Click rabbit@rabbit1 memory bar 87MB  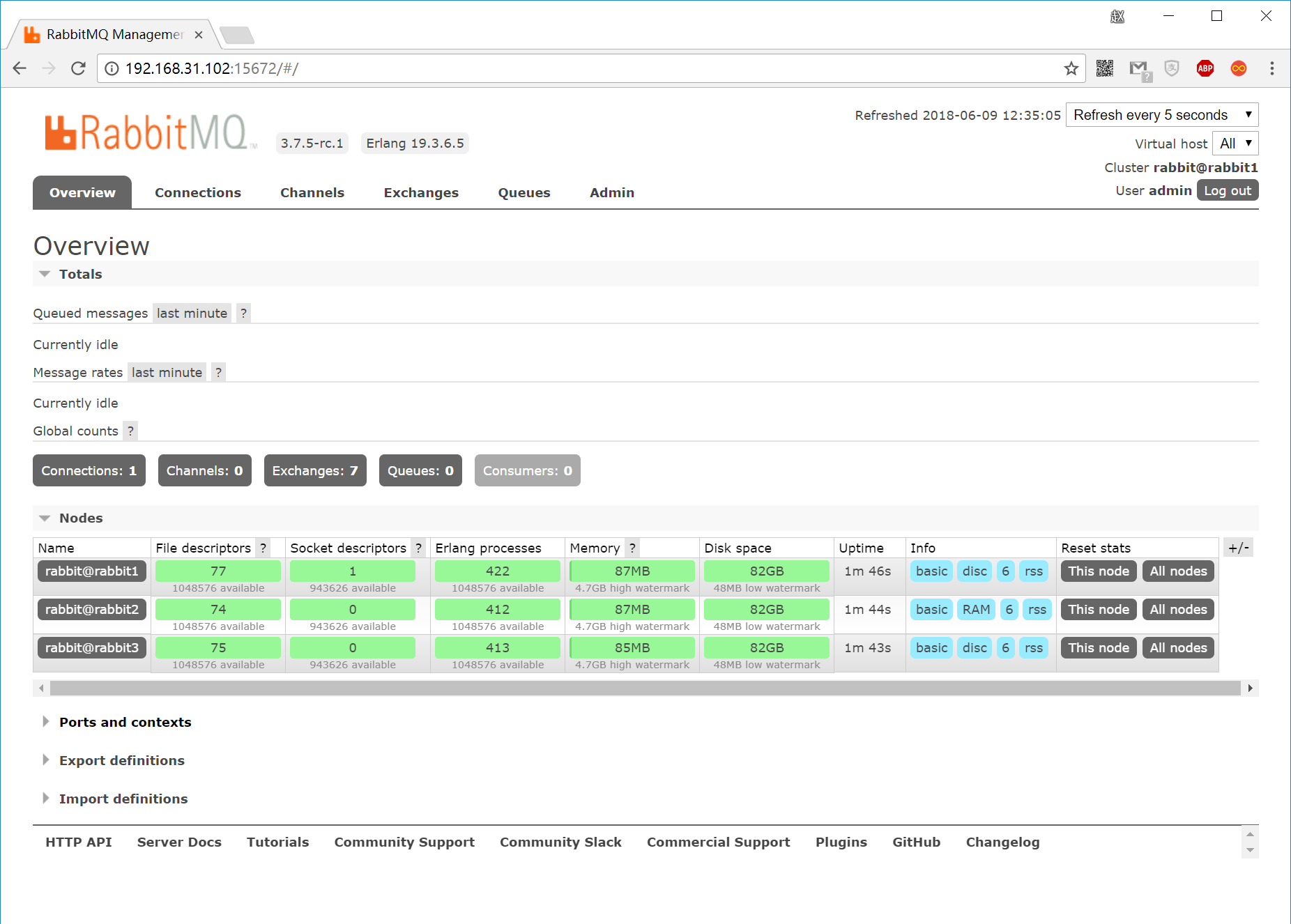(632, 571)
